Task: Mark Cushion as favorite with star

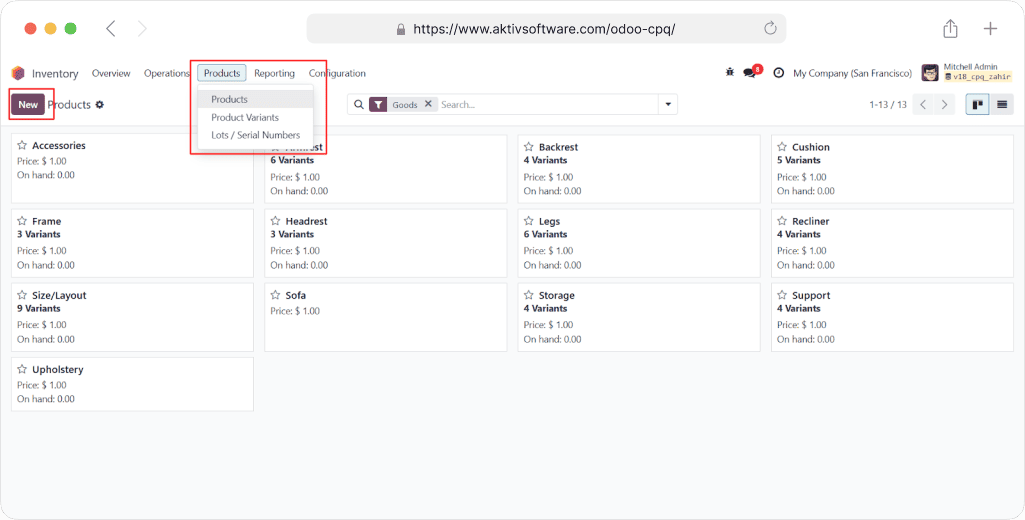Action: click(782, 147)
